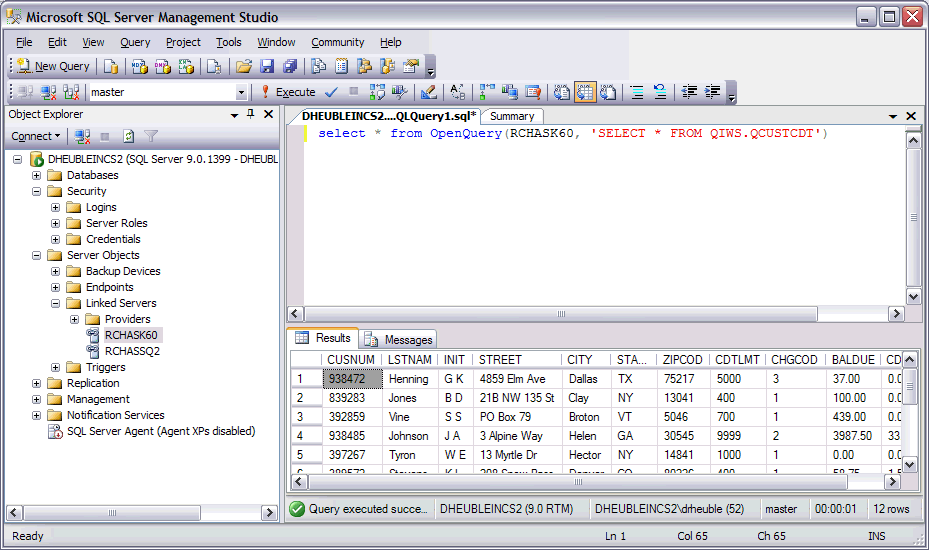Open Template Explorer from the toolbar
Image resolution: width=929 pixels, height=550 pixels.
pos(388,66)
